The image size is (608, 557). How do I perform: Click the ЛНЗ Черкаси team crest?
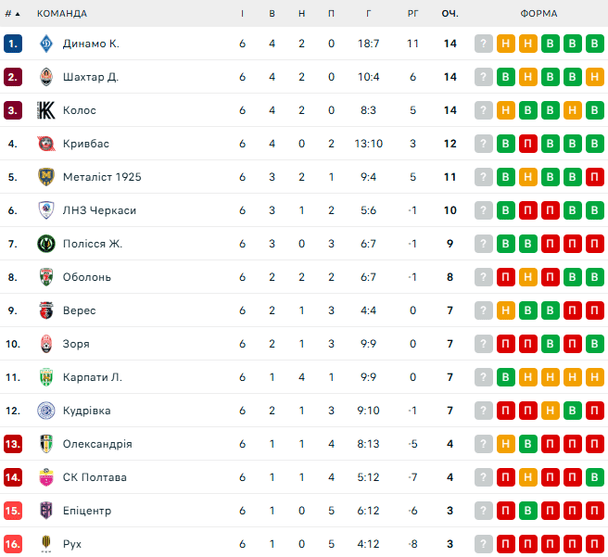(x=45, y=210)
